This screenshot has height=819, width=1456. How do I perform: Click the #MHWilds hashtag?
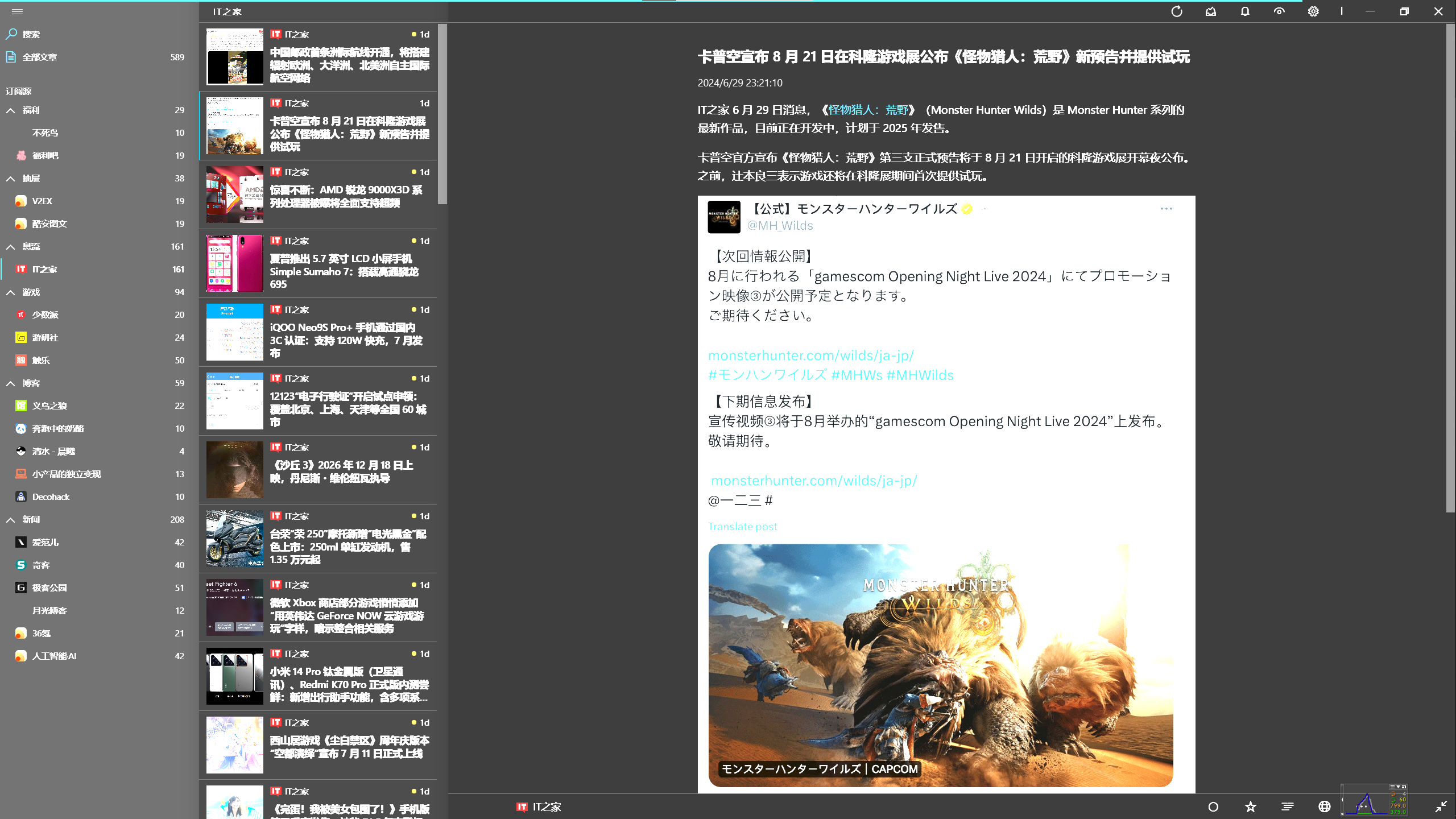click(x=920, y=375)
